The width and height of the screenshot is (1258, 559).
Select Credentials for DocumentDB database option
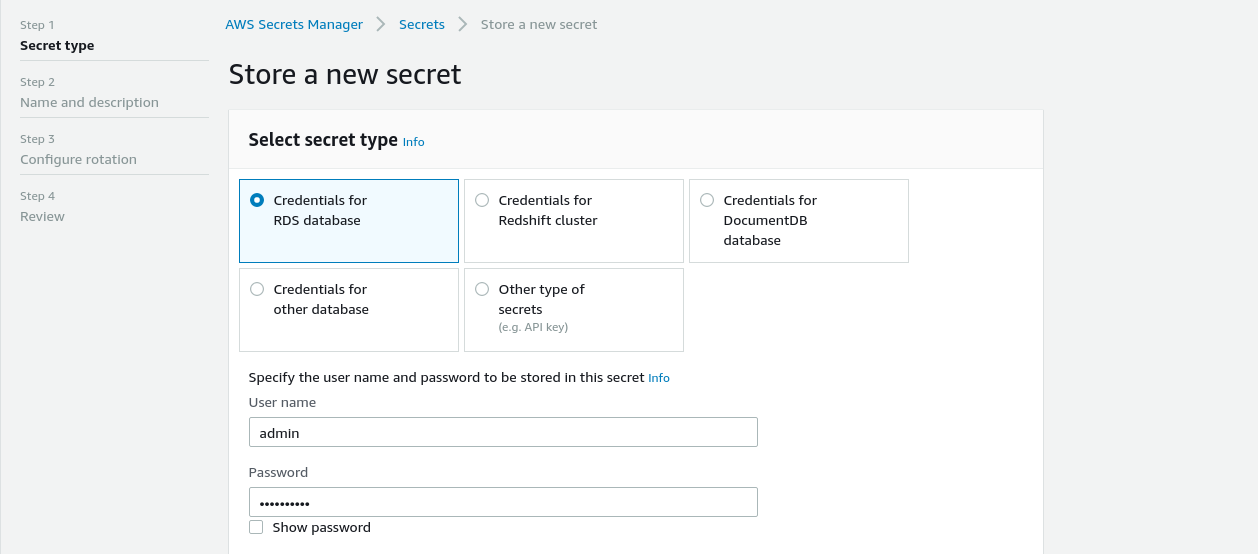pos(799,221)
